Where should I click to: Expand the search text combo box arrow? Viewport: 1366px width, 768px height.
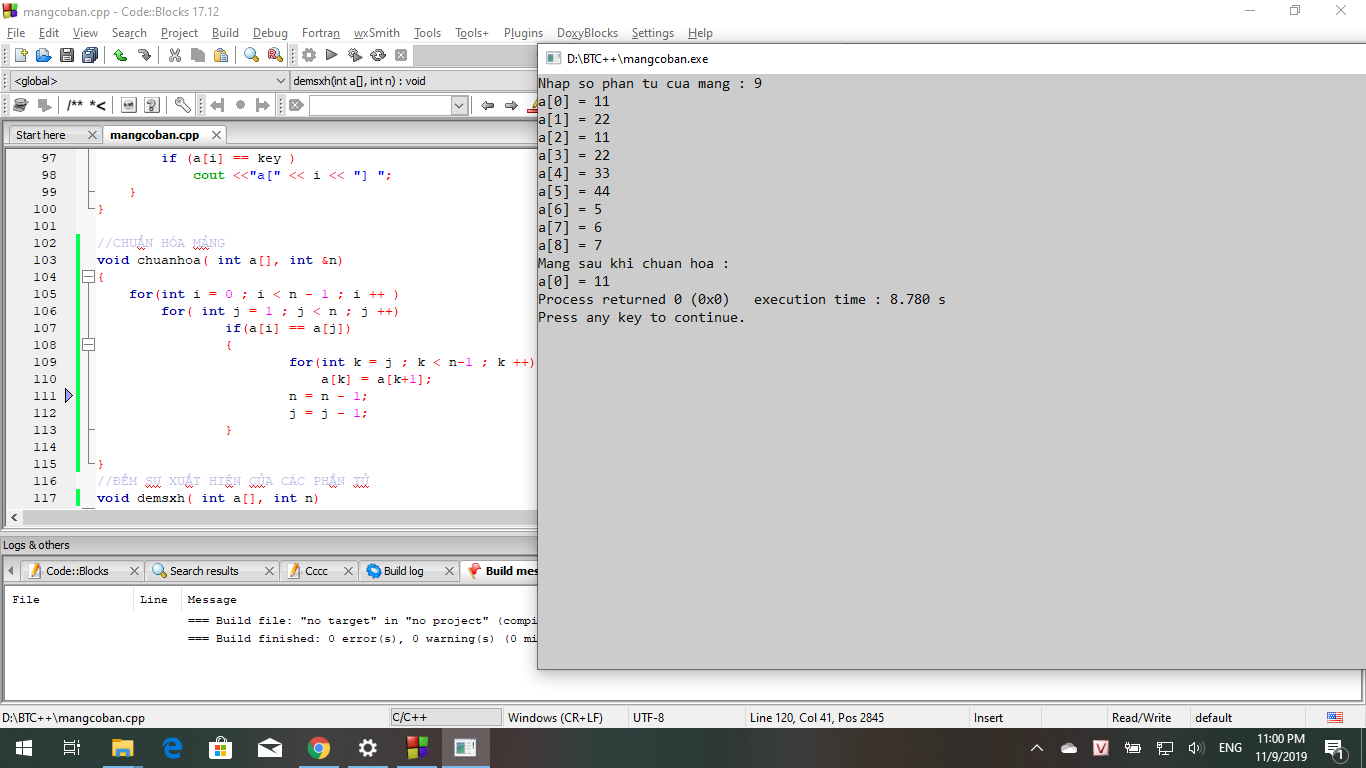point(459,105)
